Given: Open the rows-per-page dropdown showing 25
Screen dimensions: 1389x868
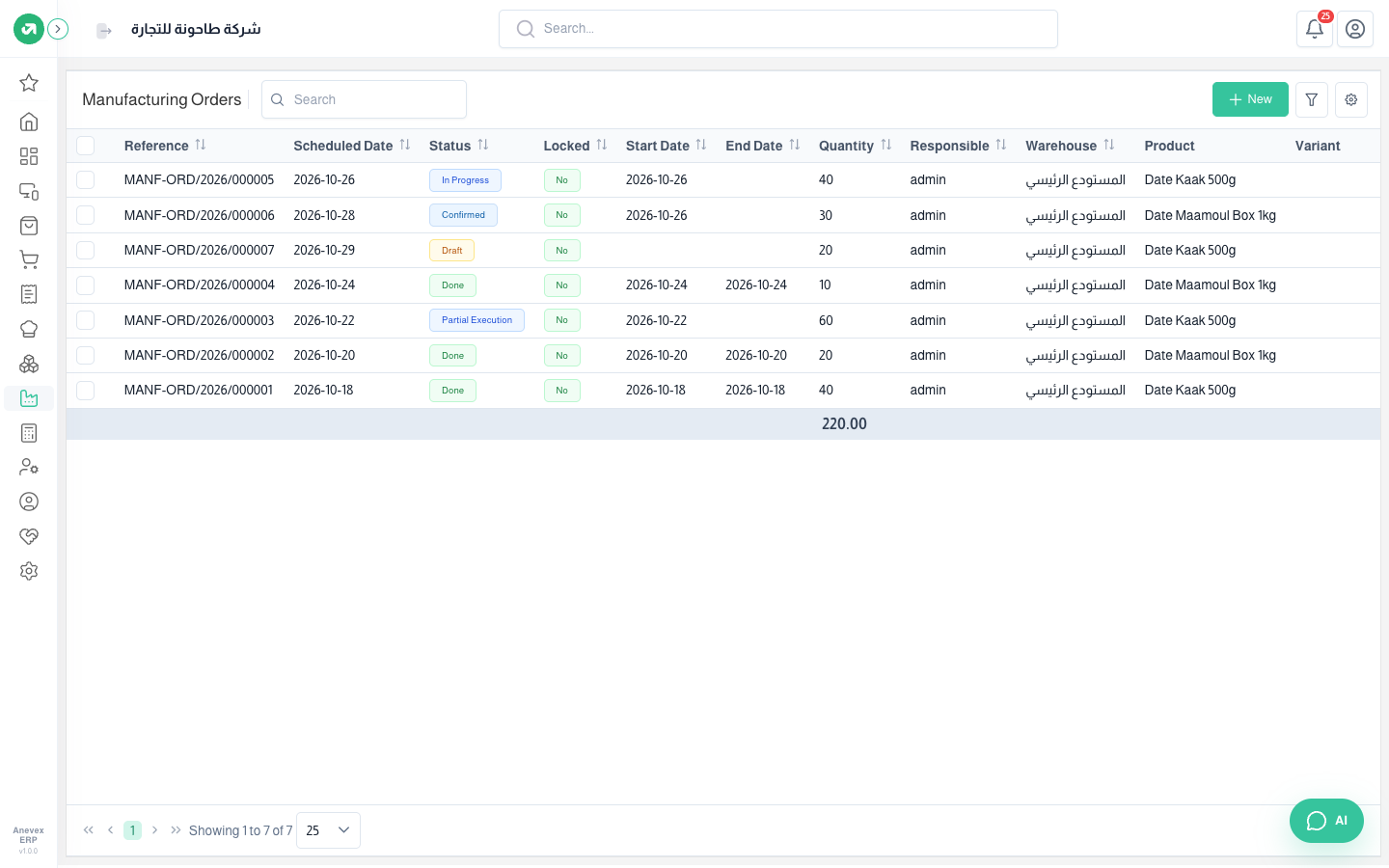Looking at the screenshot, I should pyautogui.click(x=328, y=830).
